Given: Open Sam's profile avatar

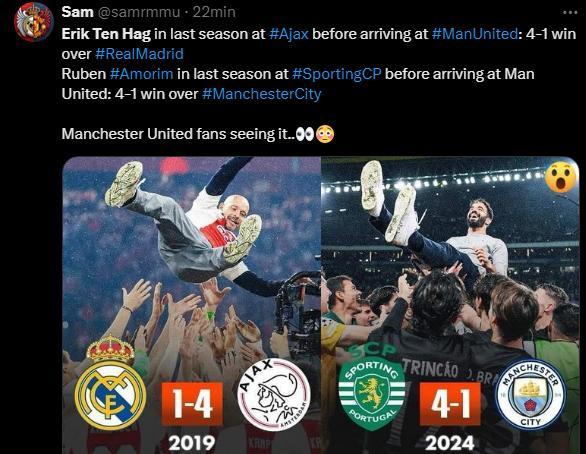Looking at the screenshot, I should [34, 22].
